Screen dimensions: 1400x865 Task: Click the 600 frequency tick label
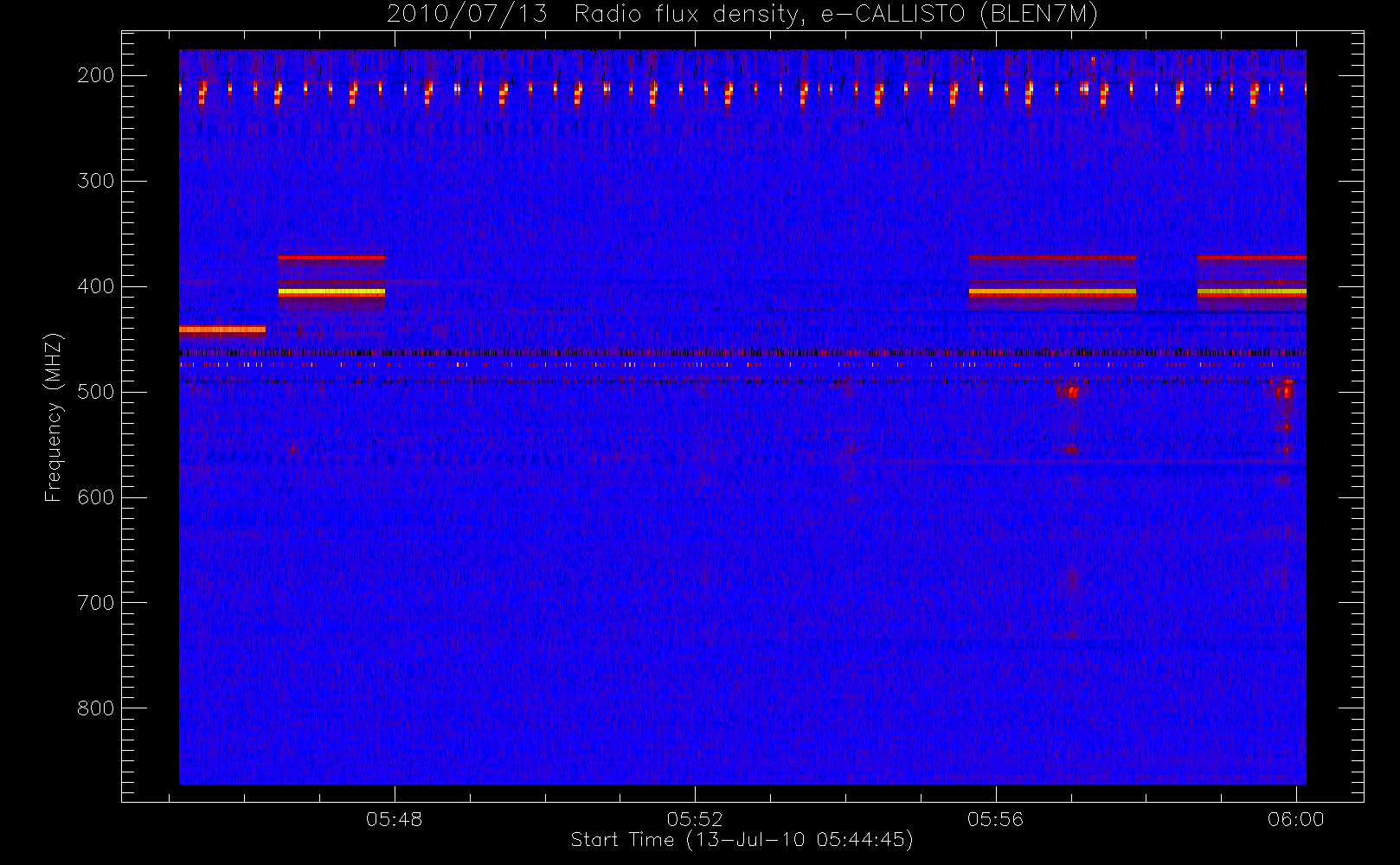point(96,497)
